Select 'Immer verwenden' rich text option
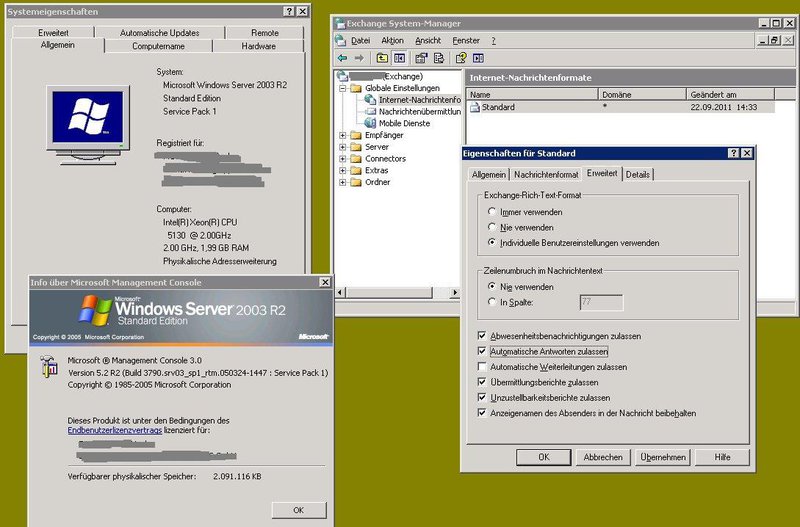 click(x=492, y=211)
